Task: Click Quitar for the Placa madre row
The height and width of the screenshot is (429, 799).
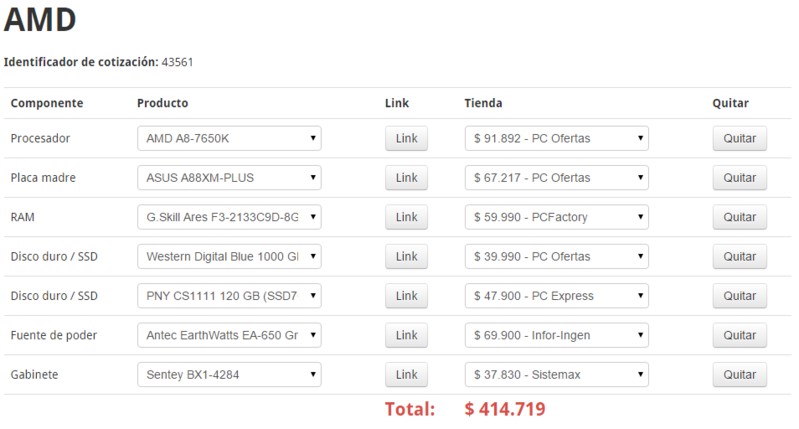Action: pyautogui.click(x=739, y=178)
